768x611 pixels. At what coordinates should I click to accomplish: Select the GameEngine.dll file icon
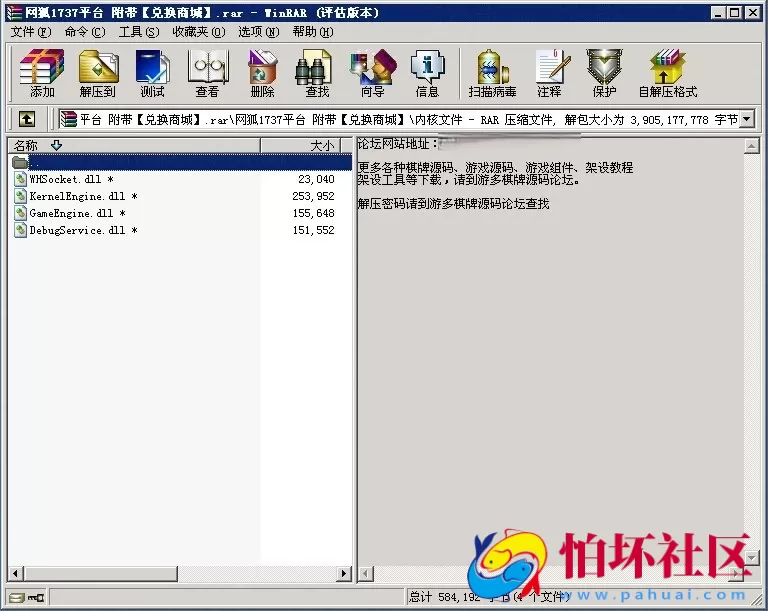pyautogui.click(x=20, y=213)
